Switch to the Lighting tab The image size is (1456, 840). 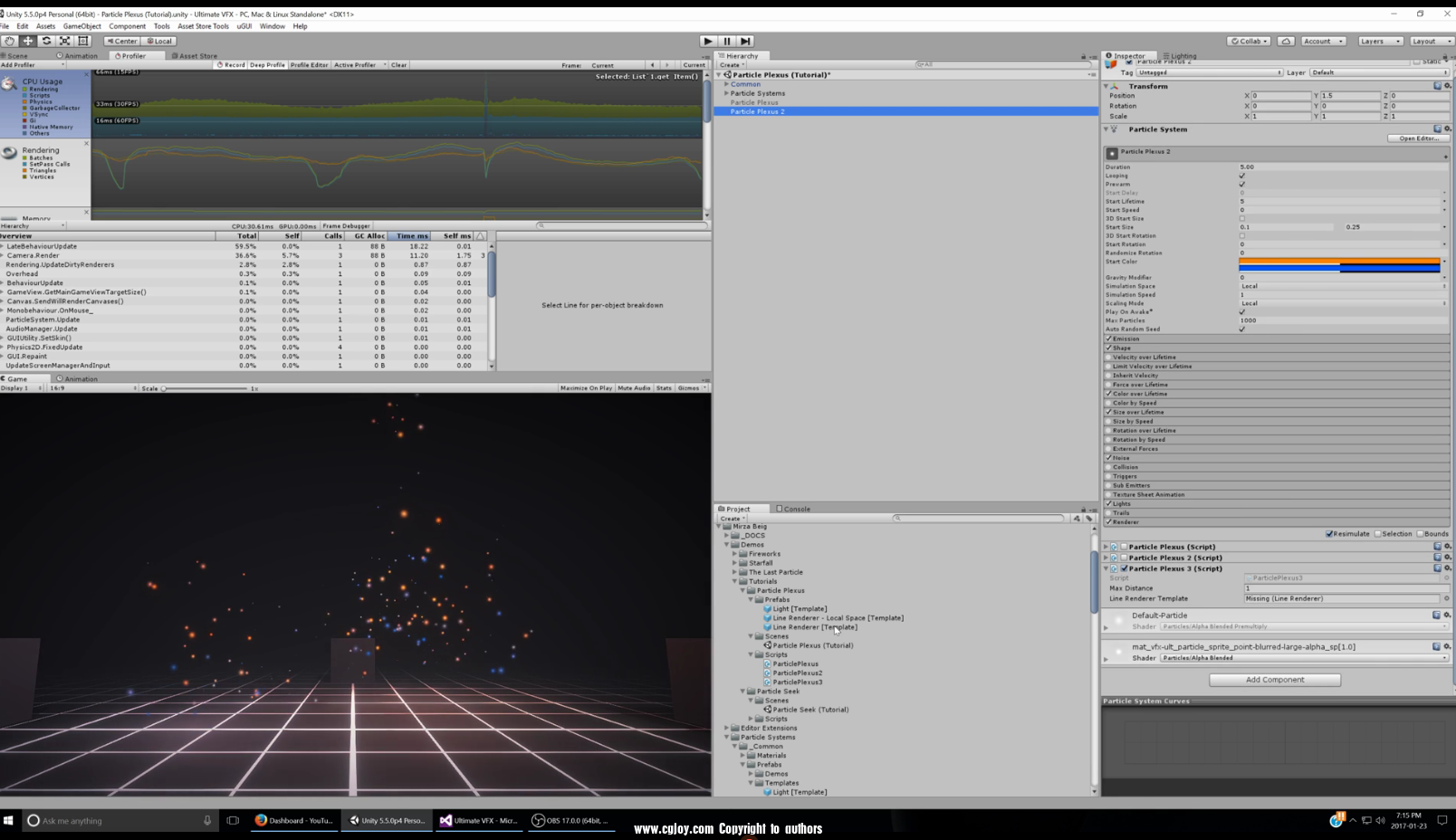[1179, 55]
